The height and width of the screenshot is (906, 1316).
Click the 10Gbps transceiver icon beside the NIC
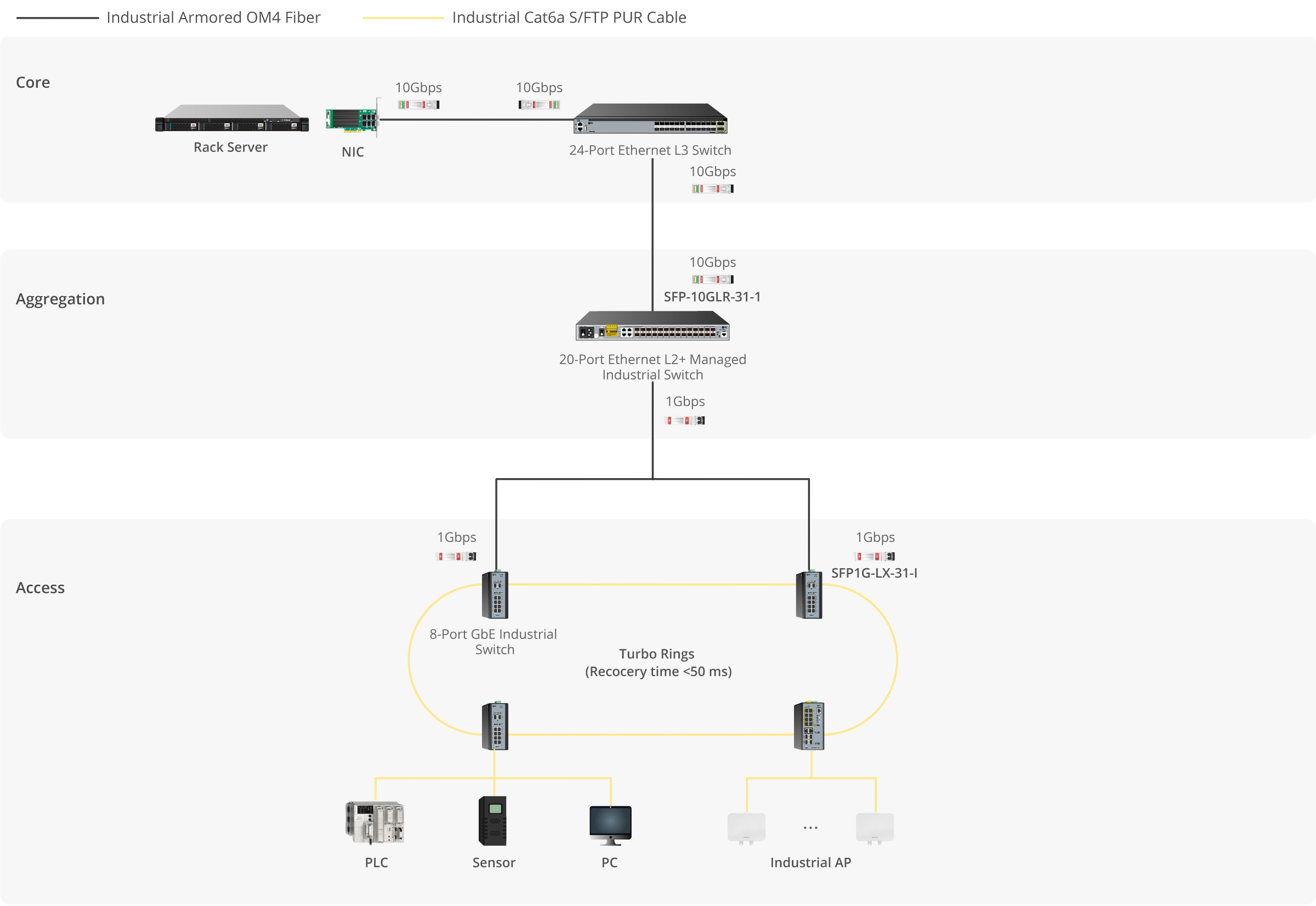418,105
